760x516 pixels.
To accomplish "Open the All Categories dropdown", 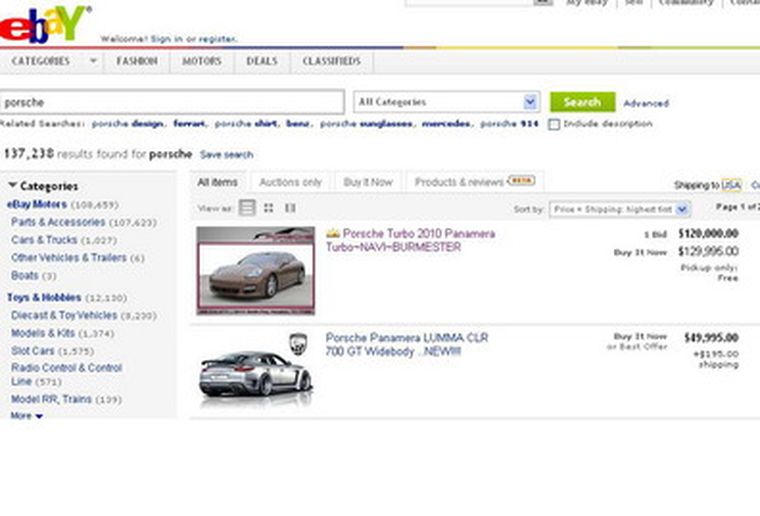I will 446,102.
